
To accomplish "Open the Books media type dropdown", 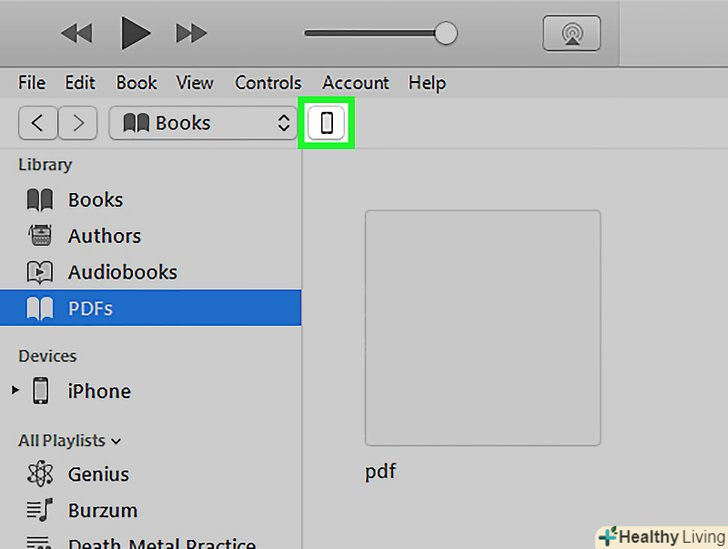I will 206,123.
